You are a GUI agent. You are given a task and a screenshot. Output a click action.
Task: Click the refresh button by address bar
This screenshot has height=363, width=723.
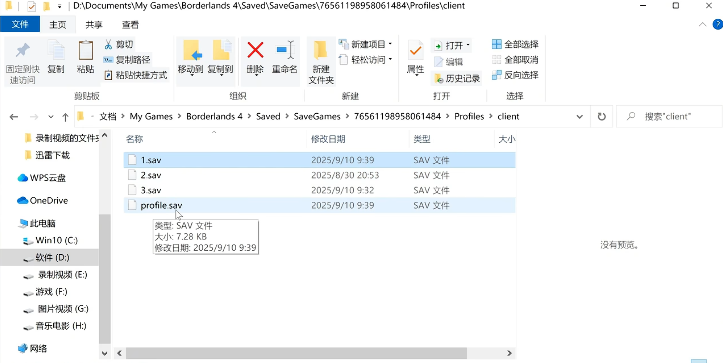(x=601, y=117)
